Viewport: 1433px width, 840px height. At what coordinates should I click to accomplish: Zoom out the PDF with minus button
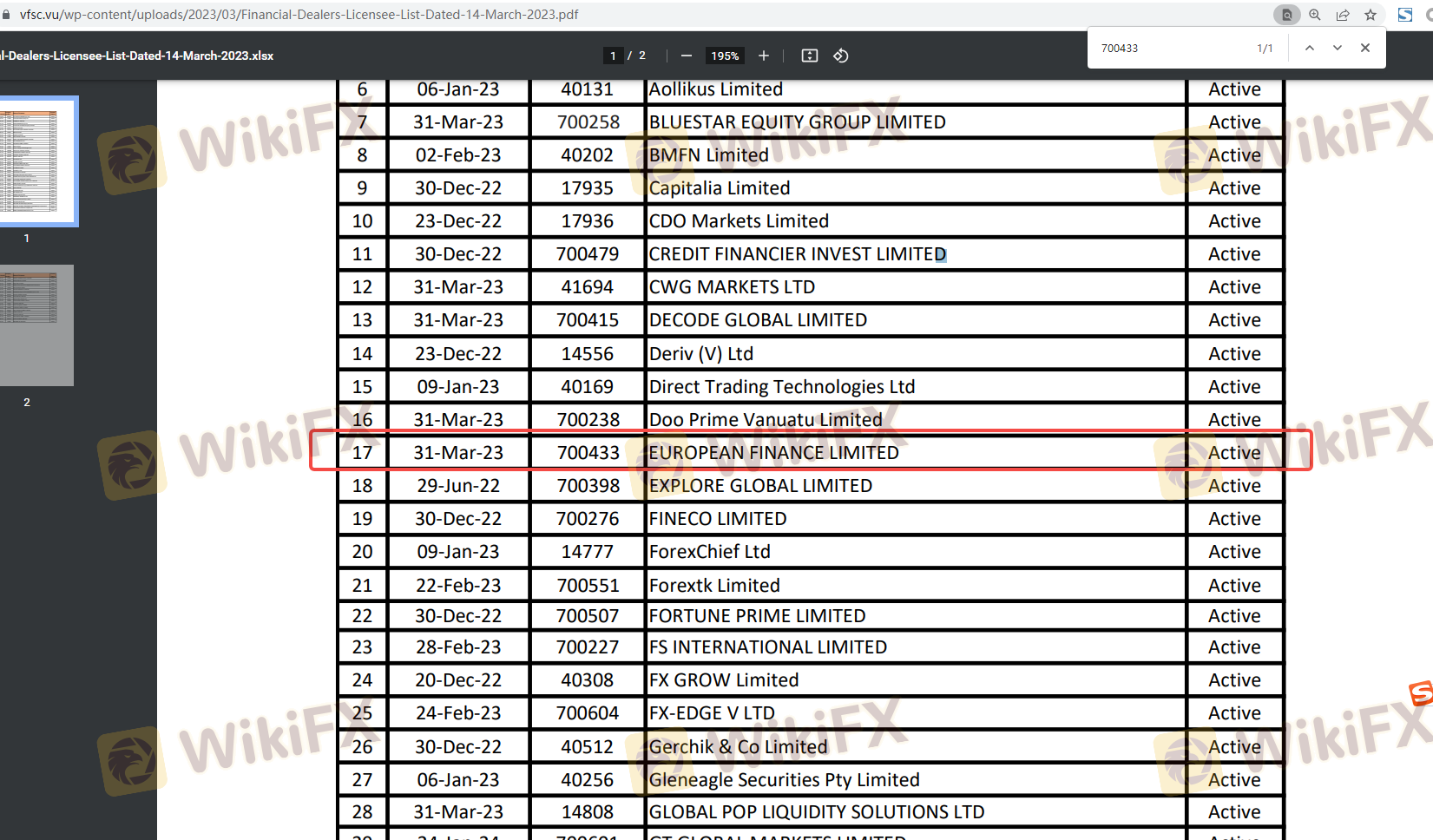click(x=687, y=56)
